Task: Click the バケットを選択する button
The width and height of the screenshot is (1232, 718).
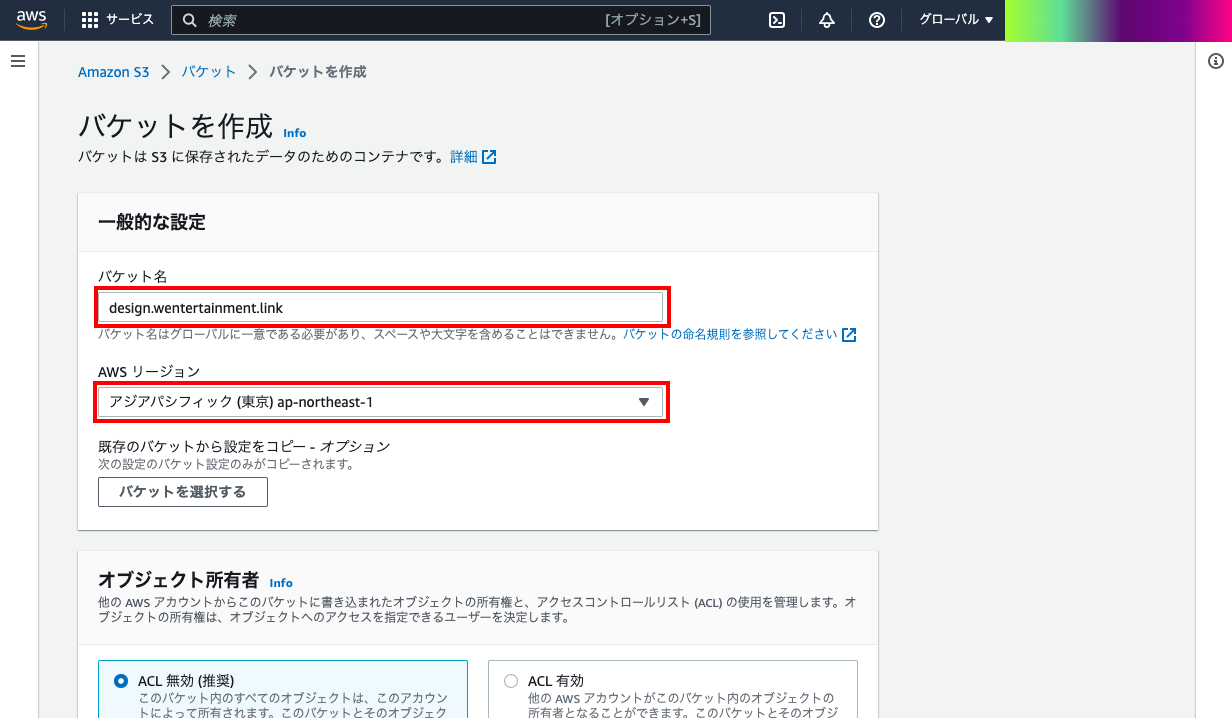Action: (183, 492)
